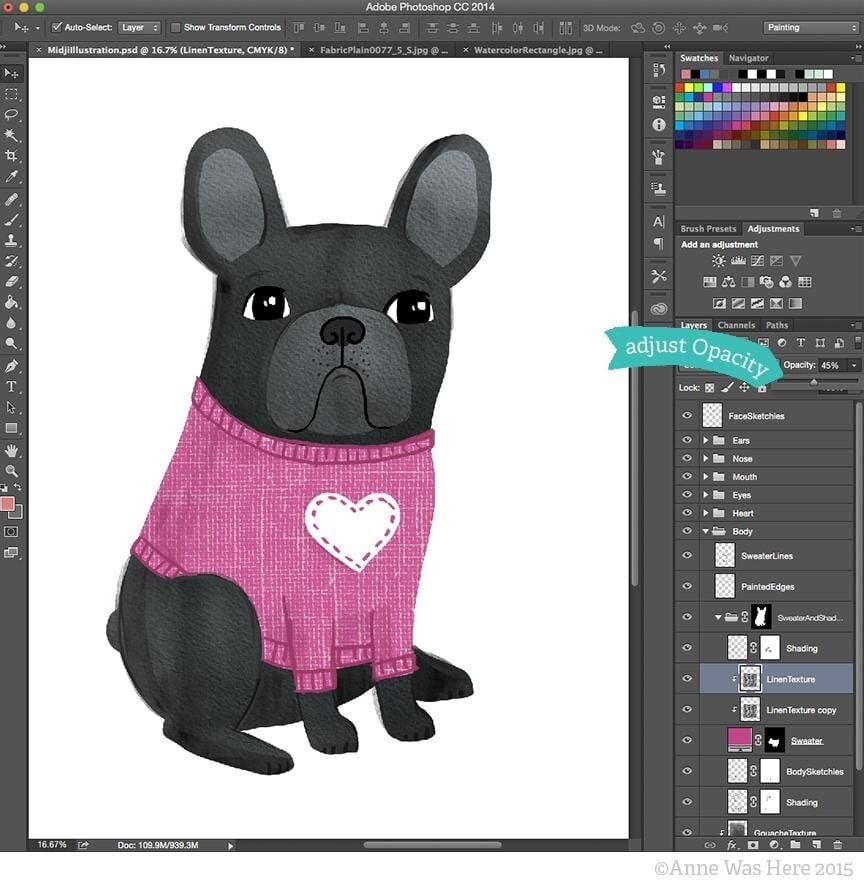Activate the Horizontal Type tool
This screenshot has width=864, height=885.
(x=12, y=386)
